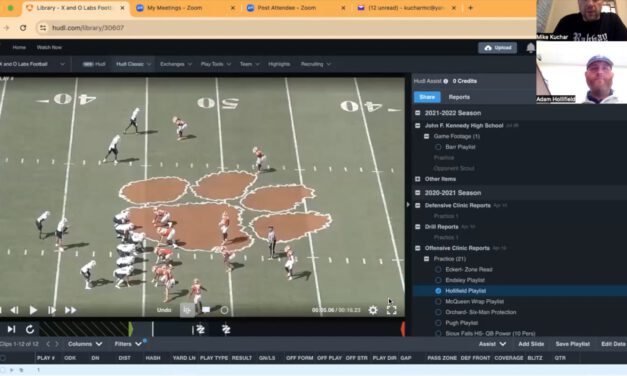The height and width of the screenshot is (376, 627).
Task: Collapse Game Footage (1) folder
Action: [x=427, y=136]
